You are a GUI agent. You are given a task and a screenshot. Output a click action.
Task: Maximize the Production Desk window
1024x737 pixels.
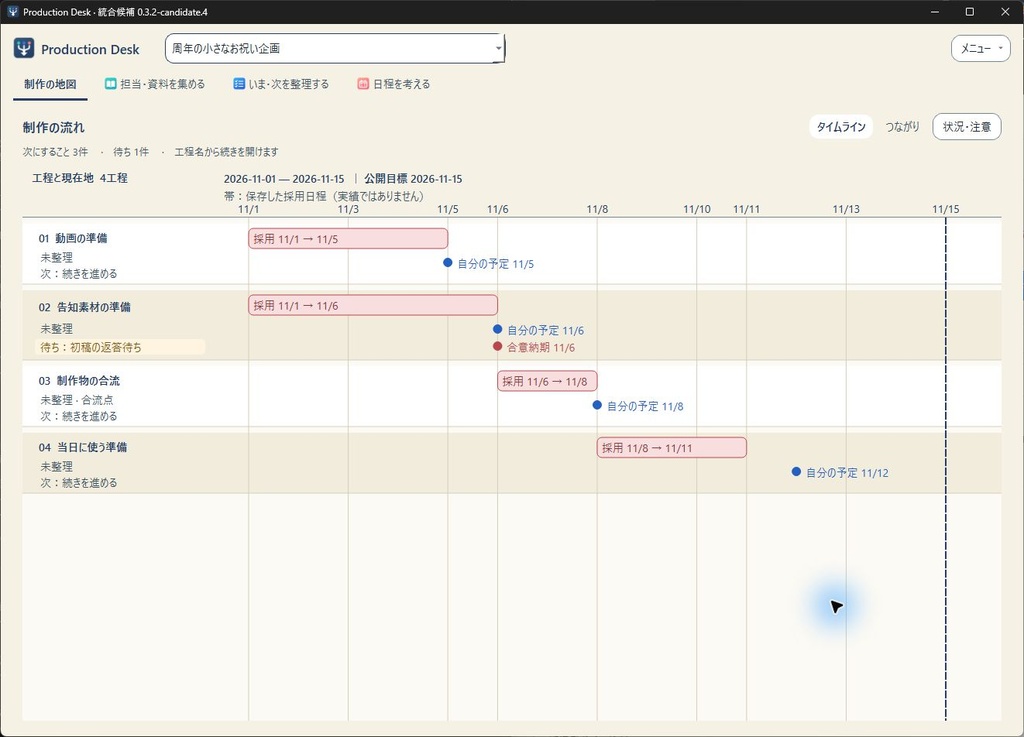tap(970, 12)
